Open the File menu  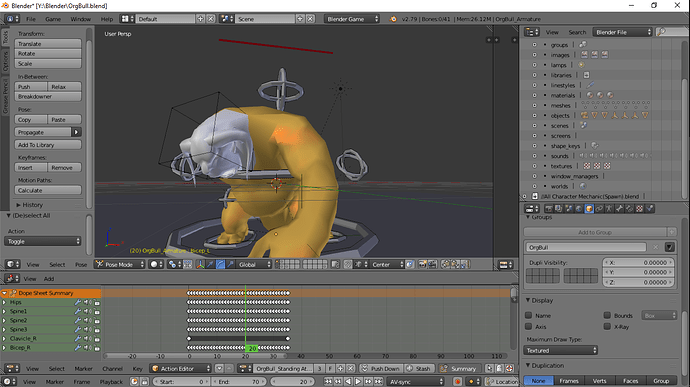[x=31, y=19]
